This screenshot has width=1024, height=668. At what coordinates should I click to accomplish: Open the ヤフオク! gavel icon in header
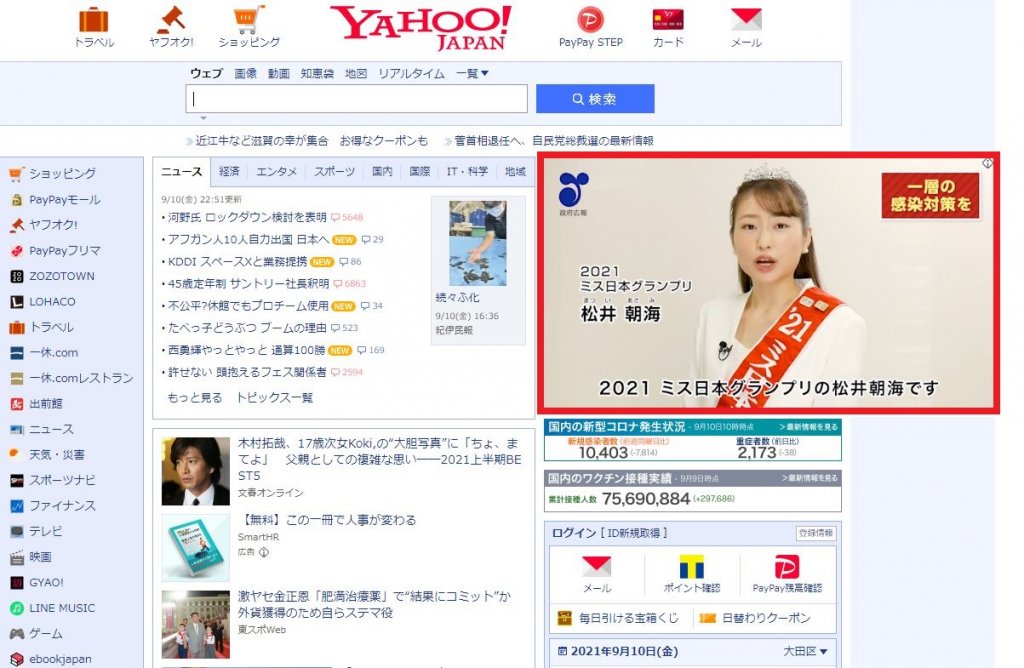click(x=171, y=20)
